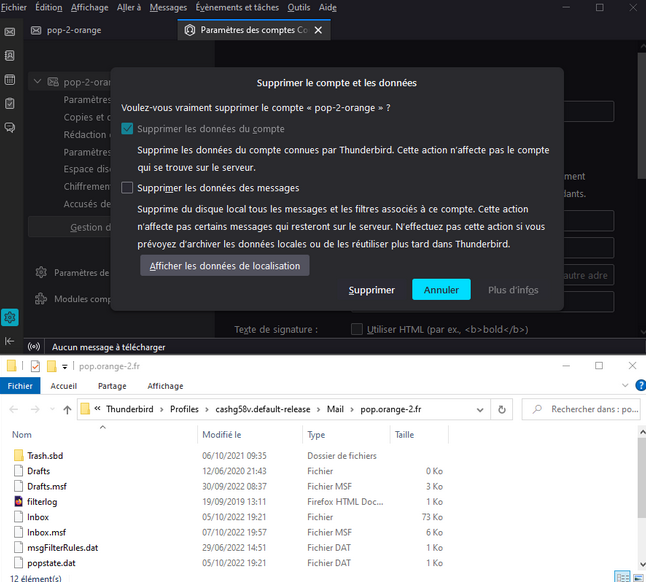Open the Address Book sidebar icon

pyautogui.click(x=10, y=56)
